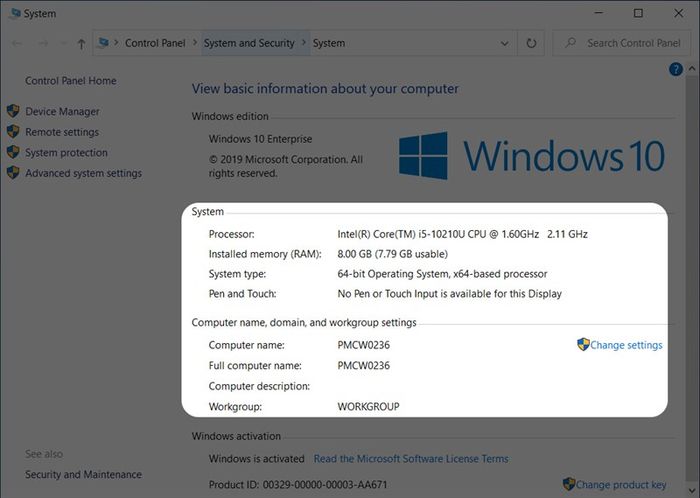The width and height of the screenshot is (700, 498).
Task: Click Change settings link
Action: tap(626, 345)
